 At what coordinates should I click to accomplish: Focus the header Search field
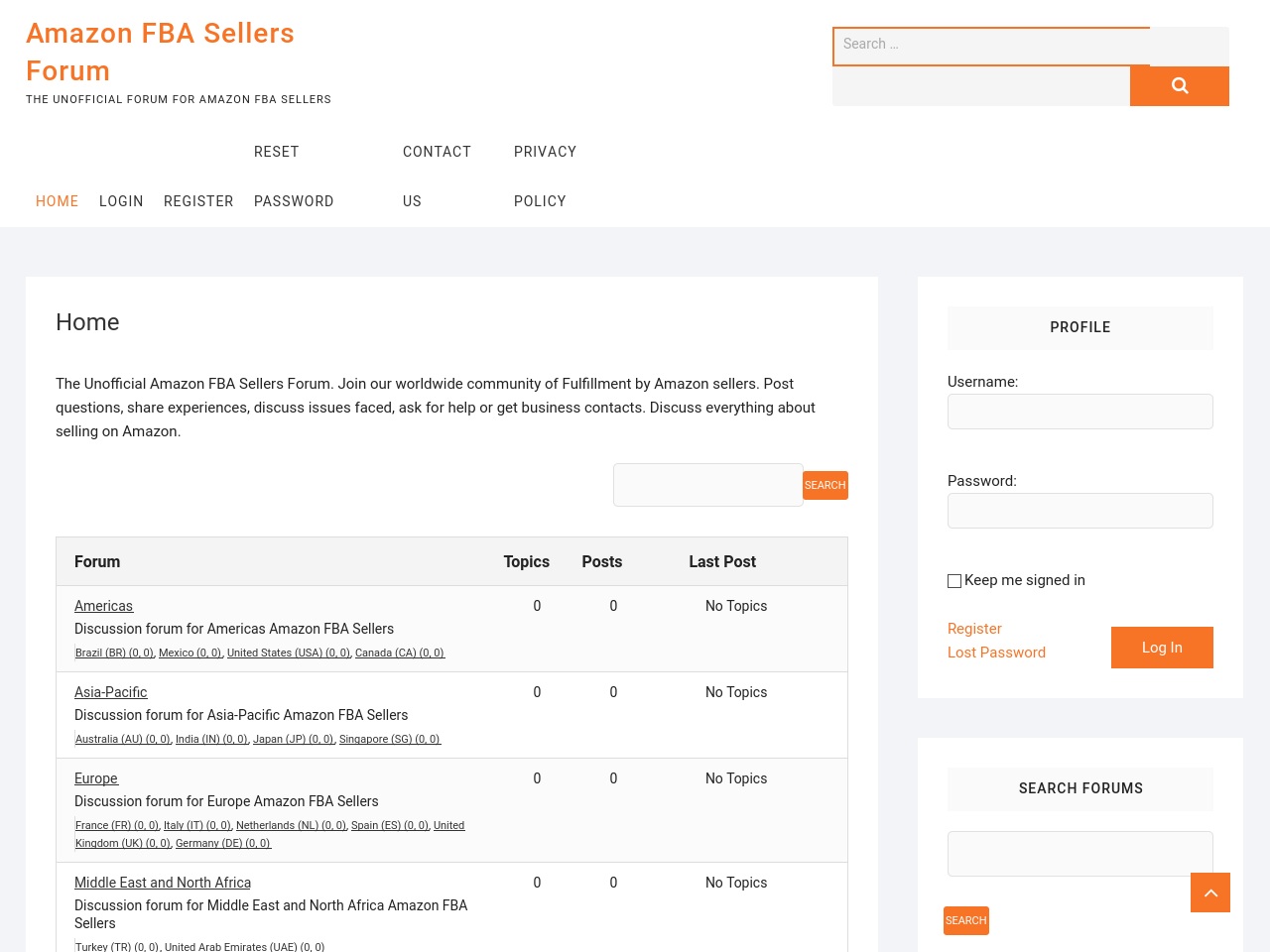pyautogui.click(x=991, y=46)
